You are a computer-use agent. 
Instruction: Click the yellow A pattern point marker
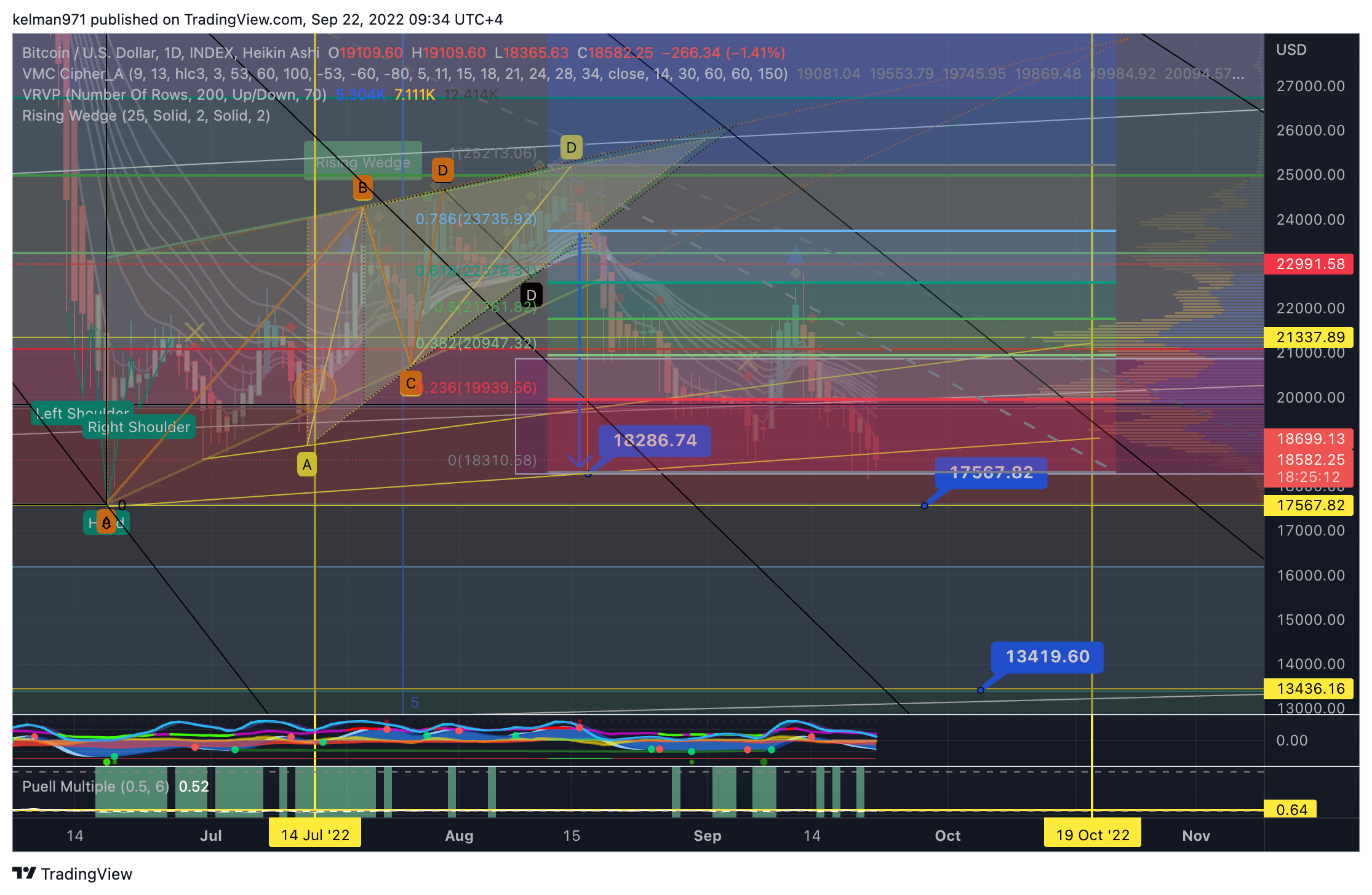pyautogui.click(x=307, y=464)
